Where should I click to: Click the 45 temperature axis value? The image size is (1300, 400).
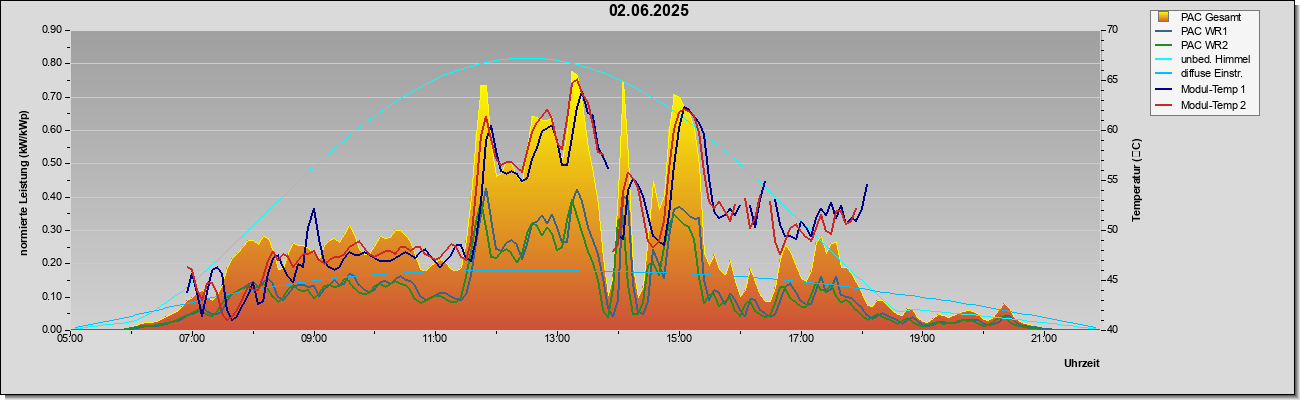pos(1113,280)
